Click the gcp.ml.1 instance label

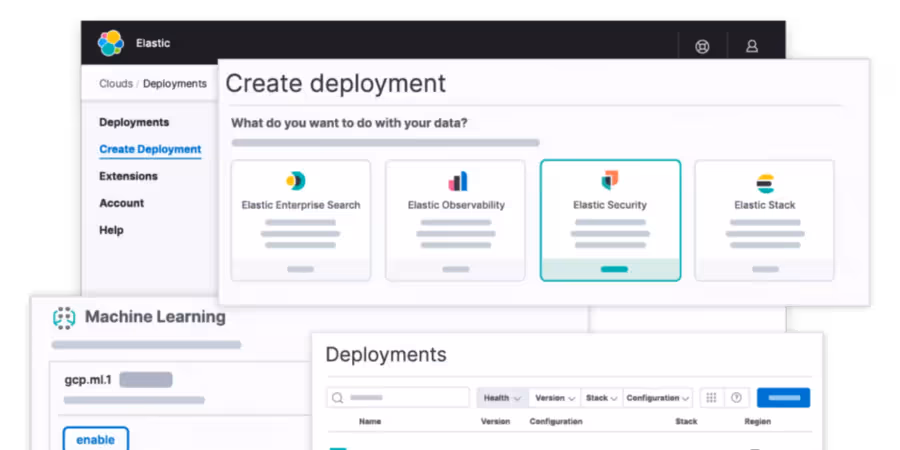(88, 380)
